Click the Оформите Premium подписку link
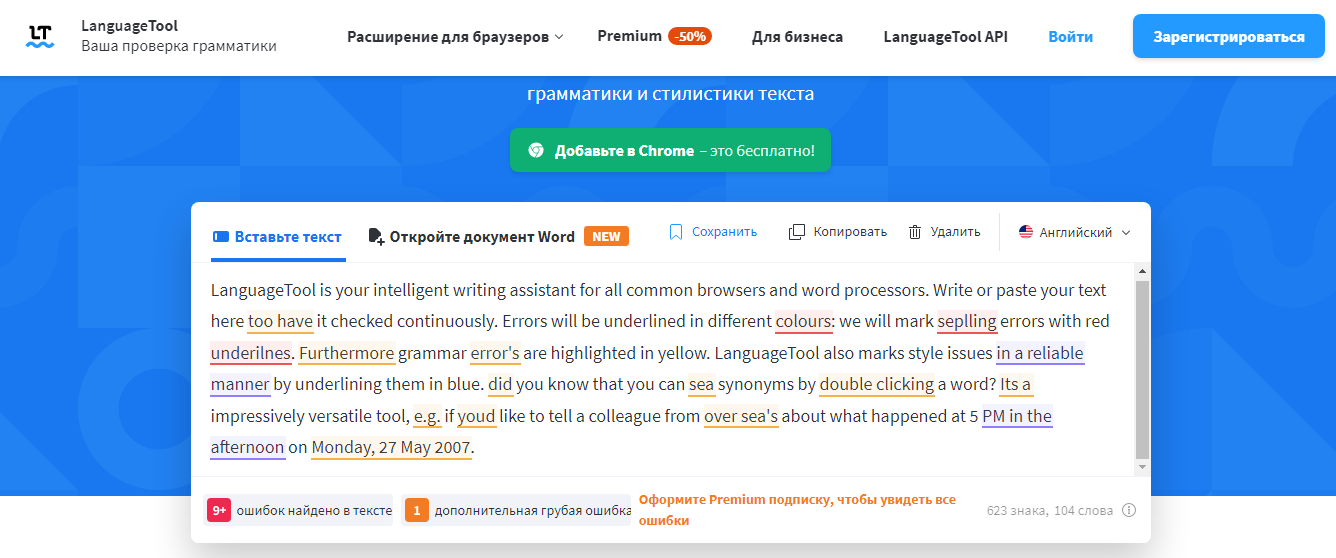Image resolution: width=1336 pixels, height=558 pixels. coord(797,510)
